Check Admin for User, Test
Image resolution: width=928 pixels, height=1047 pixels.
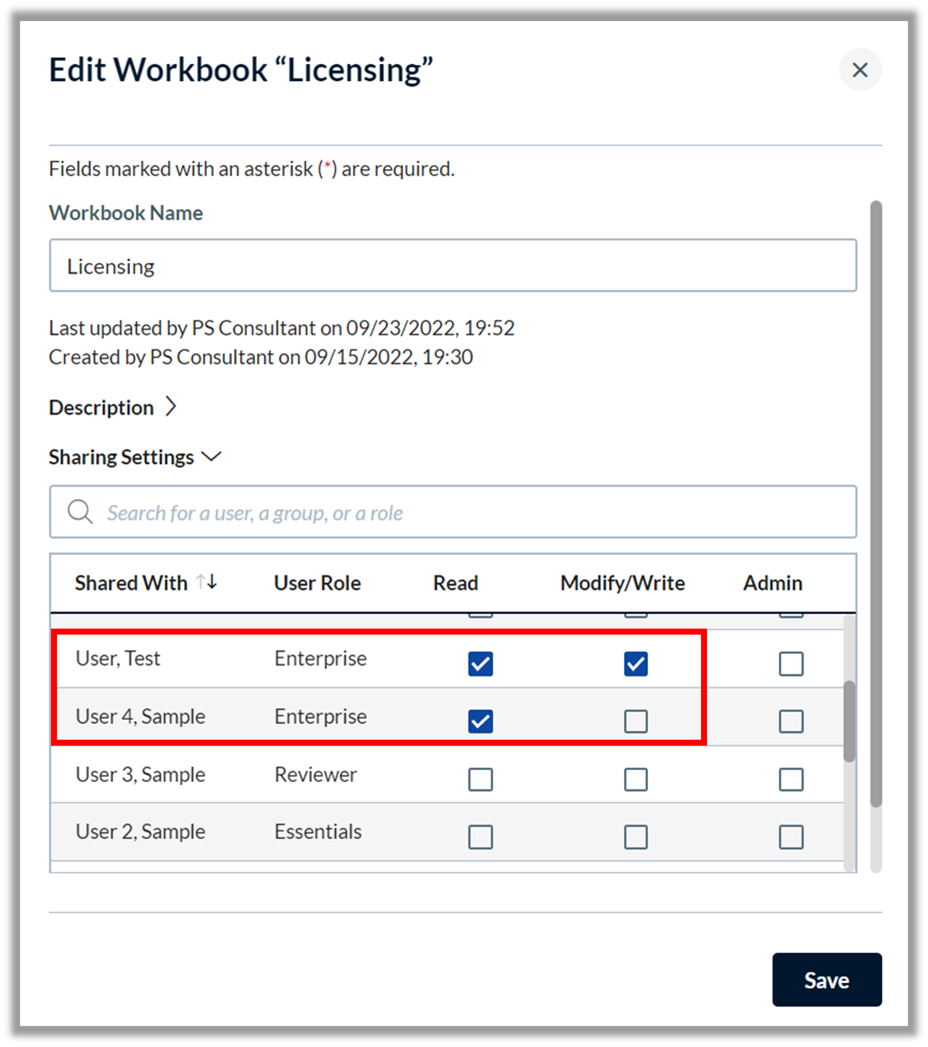(x=791, y=664)
